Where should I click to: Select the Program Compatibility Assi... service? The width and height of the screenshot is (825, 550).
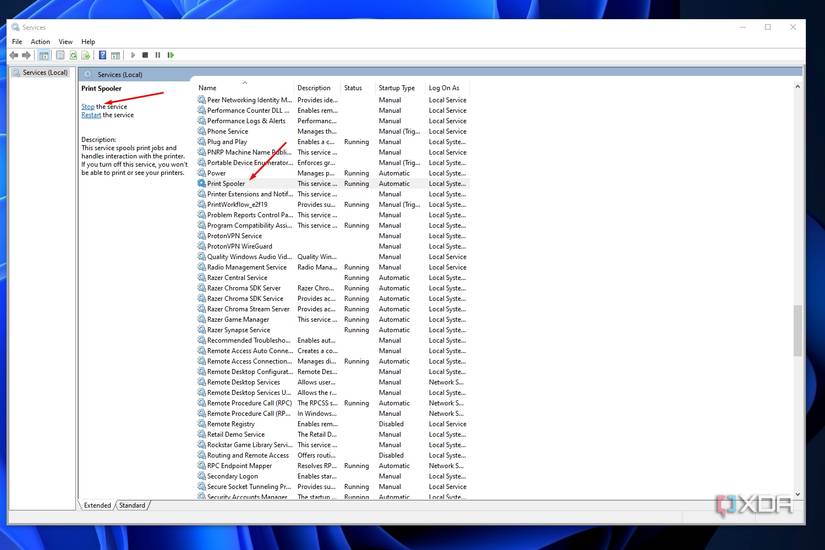click(249, 225)
